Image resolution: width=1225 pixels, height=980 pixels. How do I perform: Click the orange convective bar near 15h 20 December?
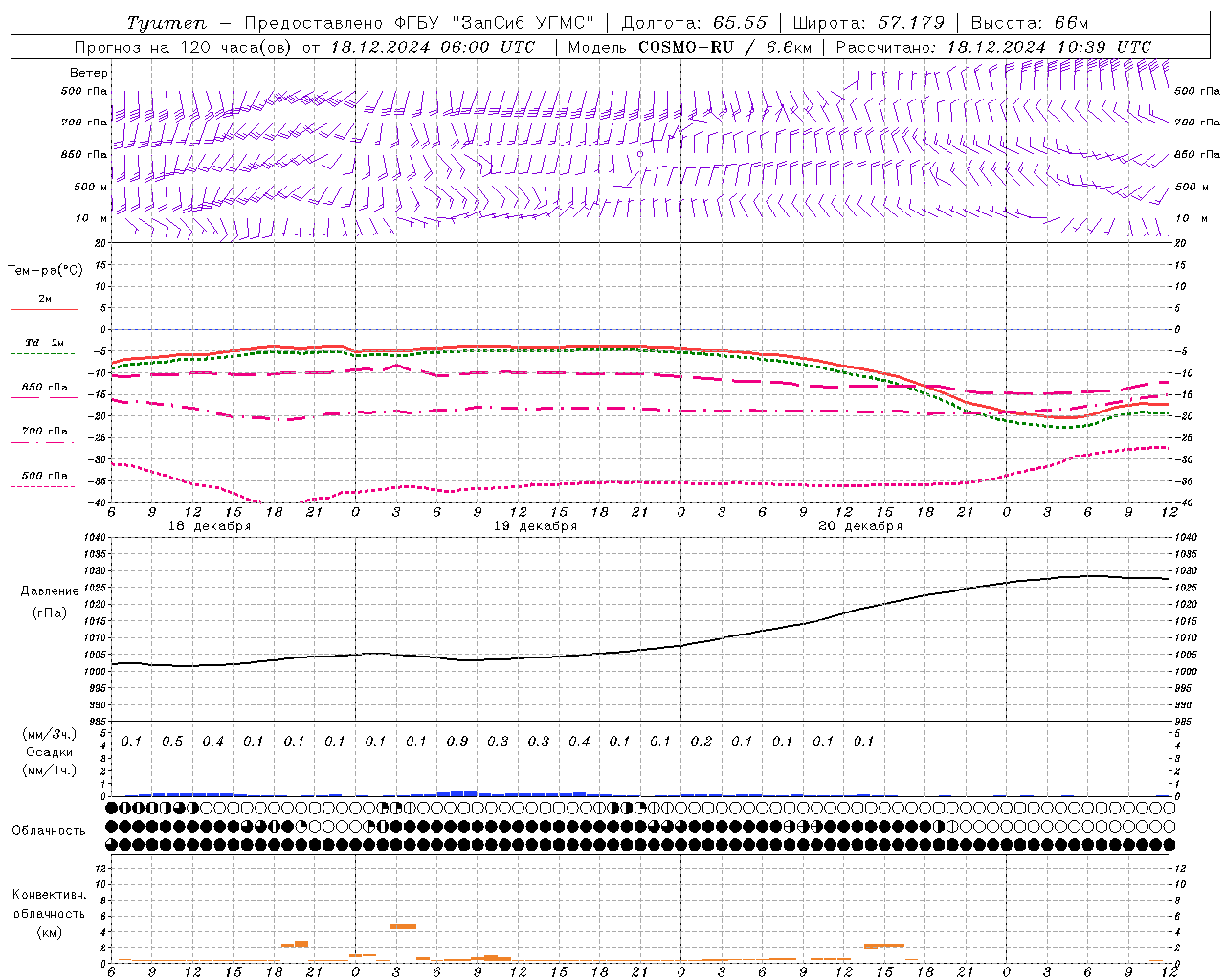click(x=884, y=947)
